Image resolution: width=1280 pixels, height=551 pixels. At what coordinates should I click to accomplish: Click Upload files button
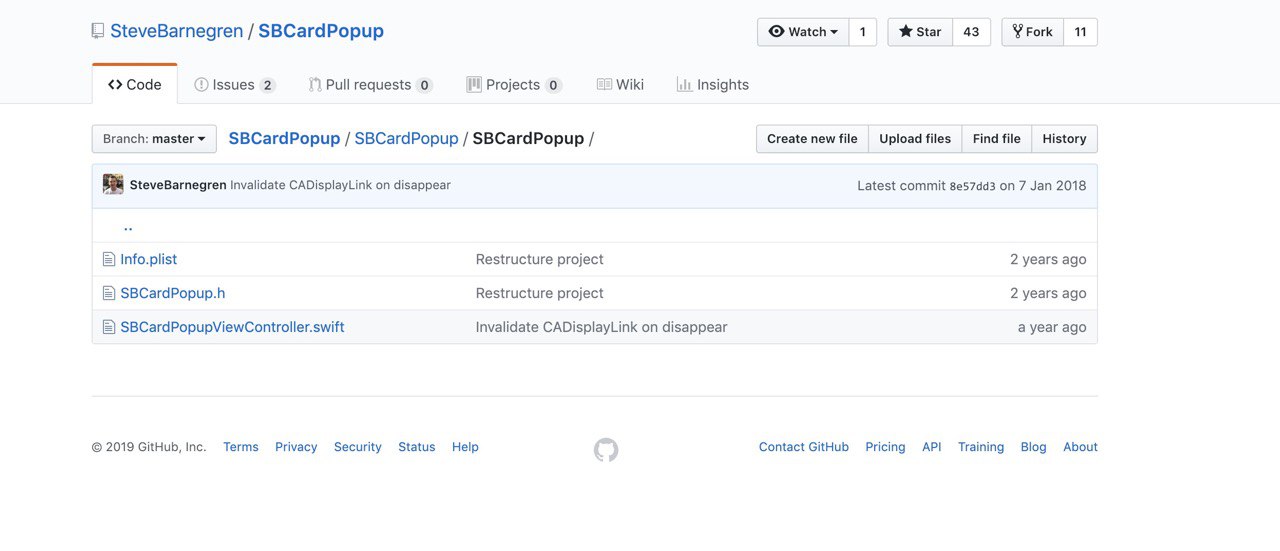(915, 139)
